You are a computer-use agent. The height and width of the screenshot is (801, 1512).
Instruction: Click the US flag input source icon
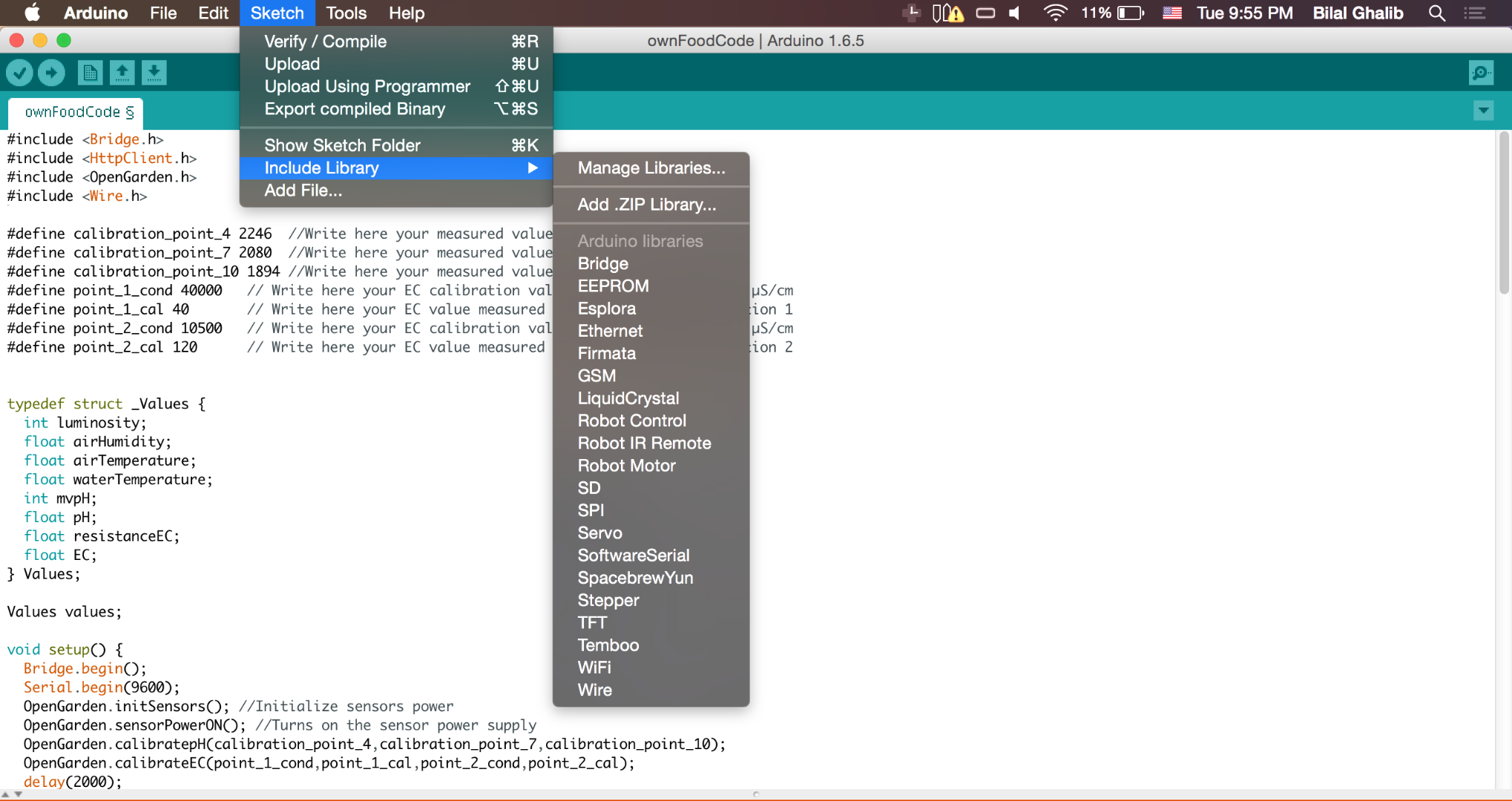point(1172,13)
